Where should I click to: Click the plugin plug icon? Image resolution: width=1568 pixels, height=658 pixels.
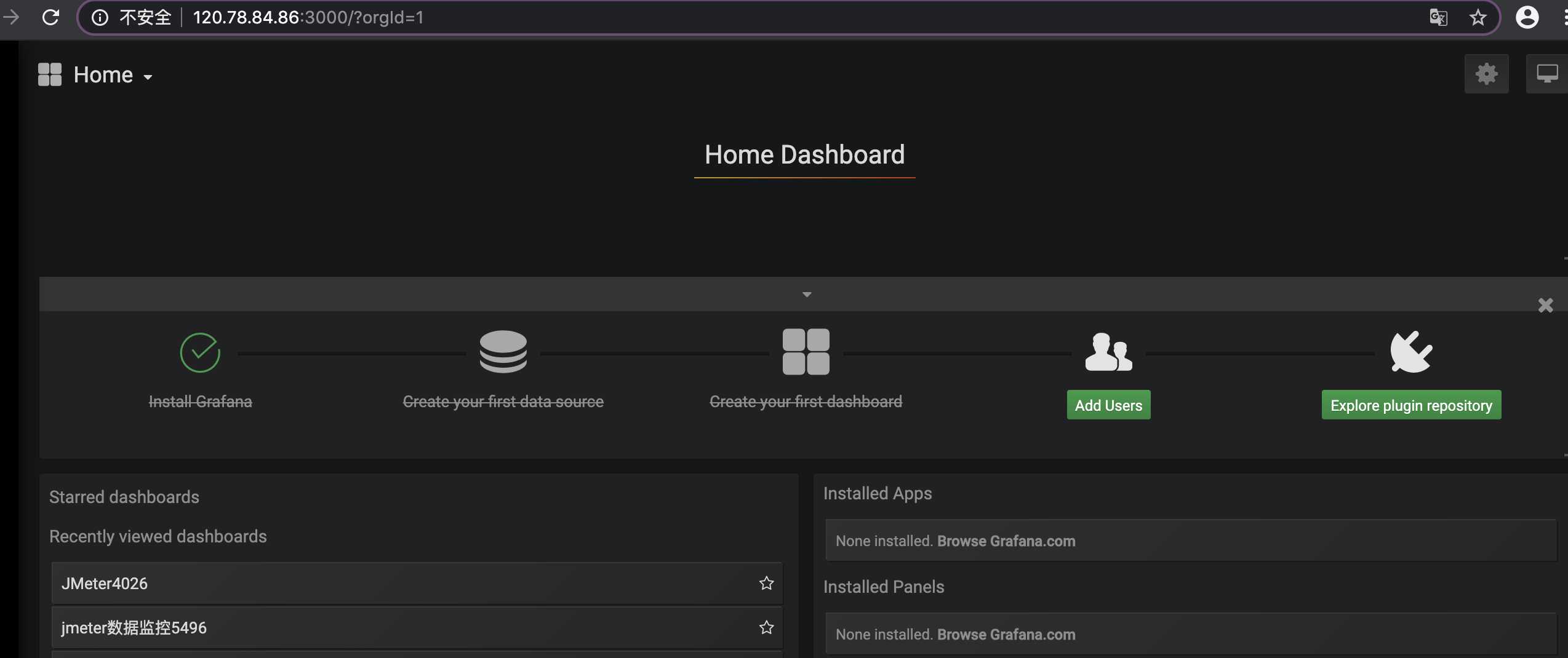click(x=1412, y=352)
